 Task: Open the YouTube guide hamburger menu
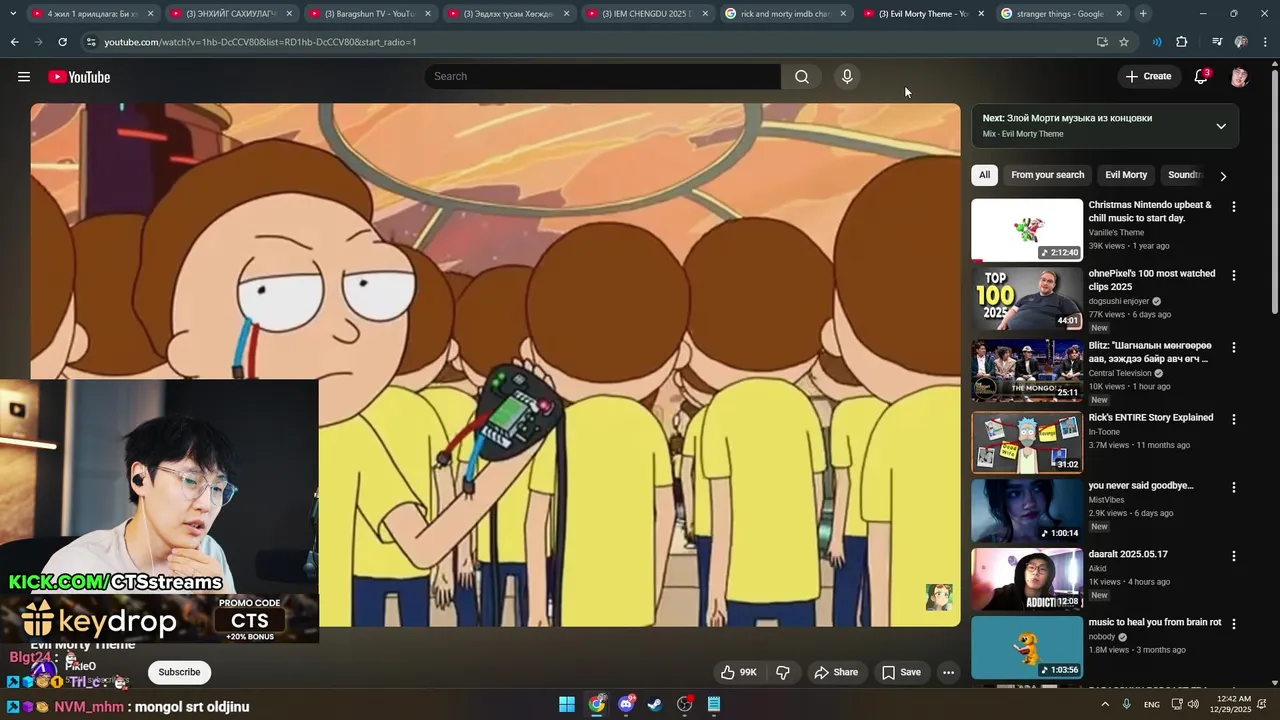click(x=24, y=77)
